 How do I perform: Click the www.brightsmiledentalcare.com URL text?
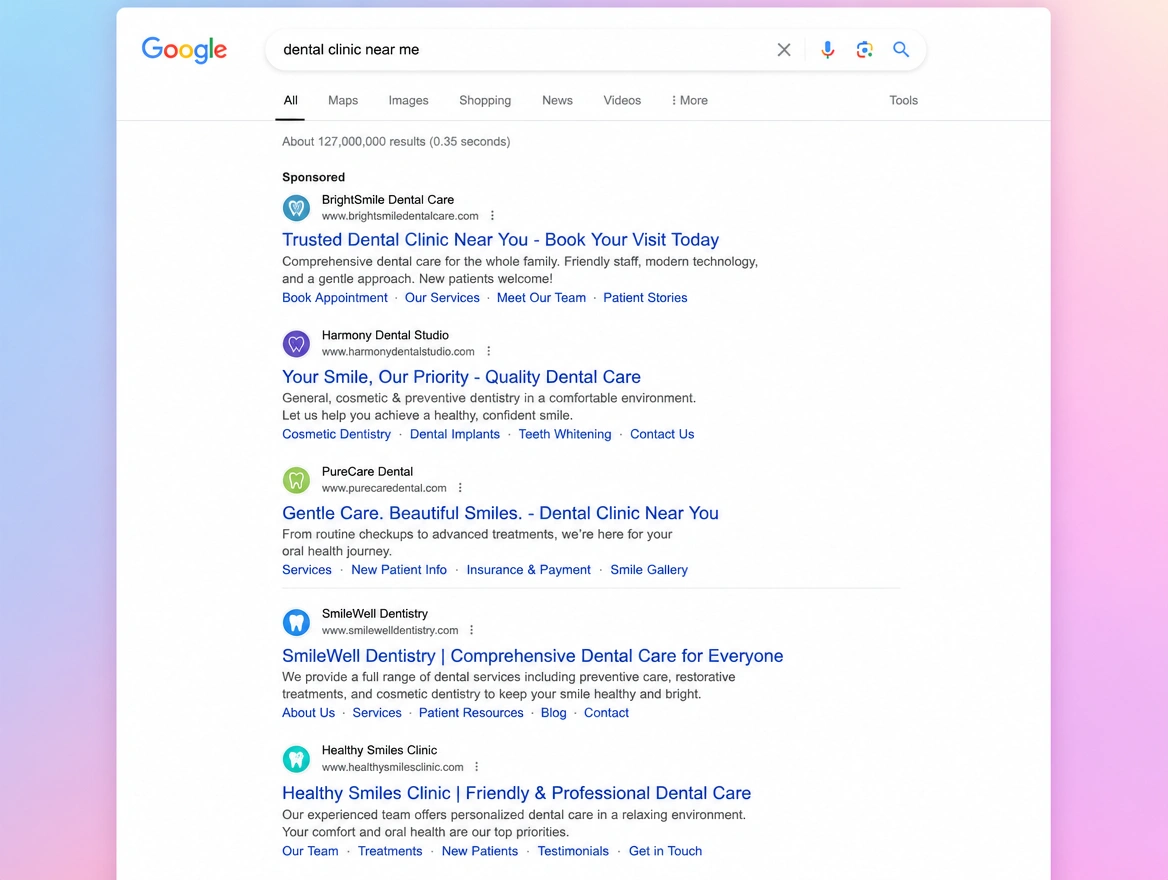pyautogui.click(x=400, y=216)
